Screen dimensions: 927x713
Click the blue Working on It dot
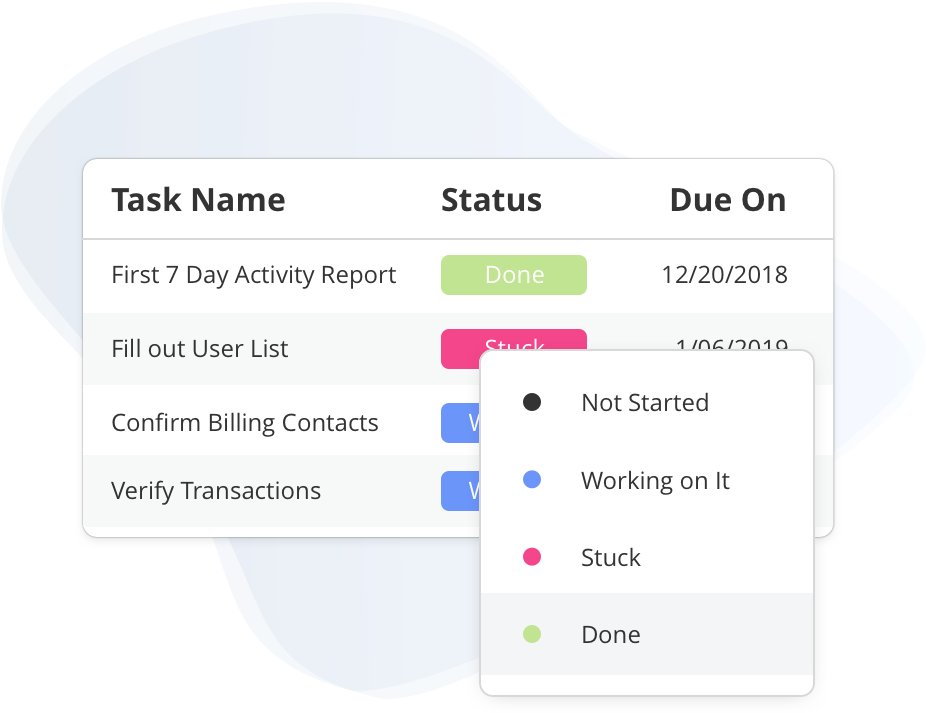tap(532, 480)
